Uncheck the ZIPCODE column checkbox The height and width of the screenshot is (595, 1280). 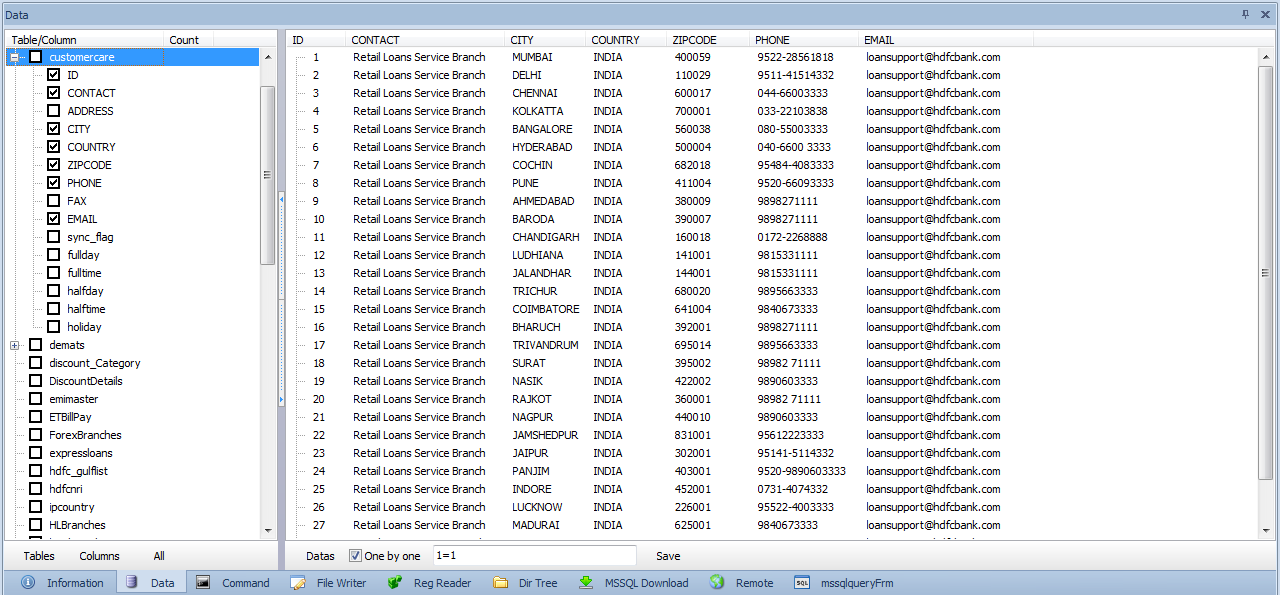click(x=54, y=165)
